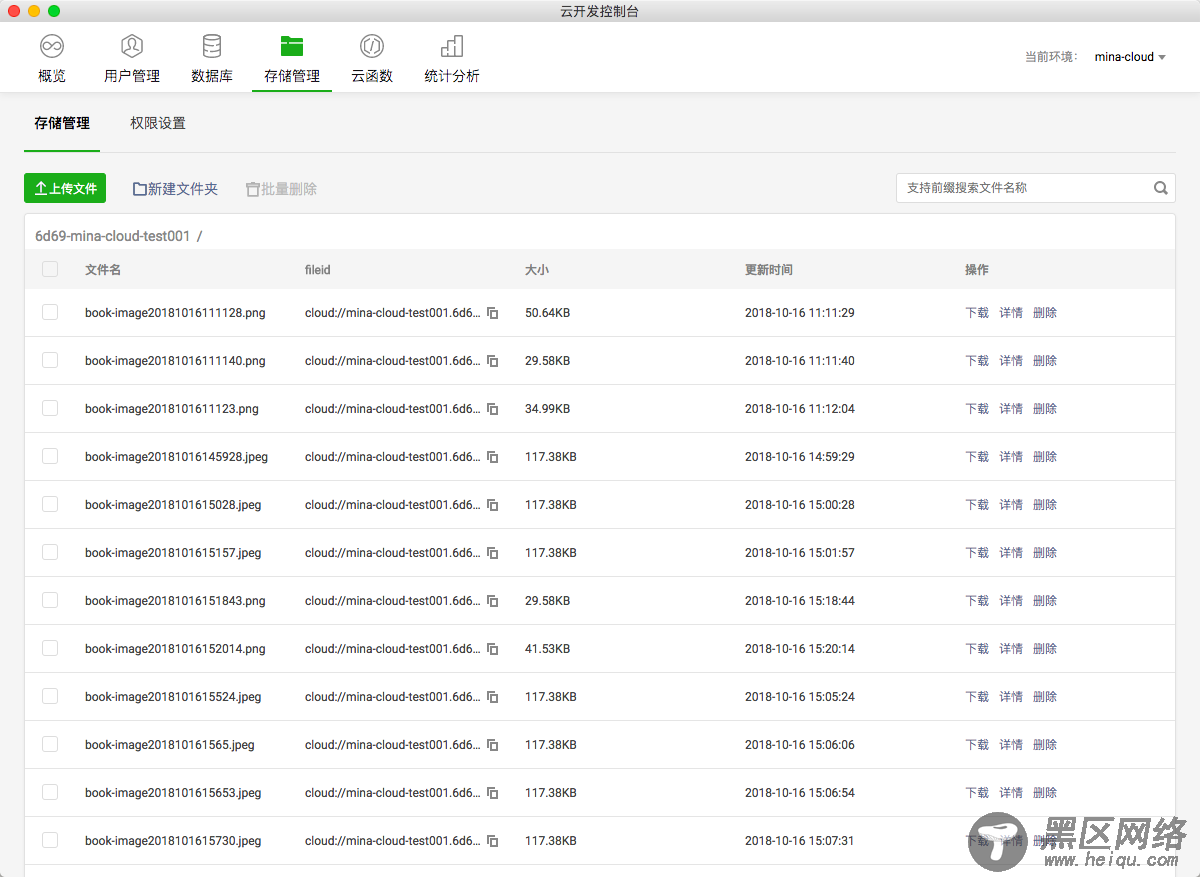Click 详情 for book-image20181016152014.png
The height and width of the screenshot is (877, 1200).
pyautogui.click(x=1011, y=649)
